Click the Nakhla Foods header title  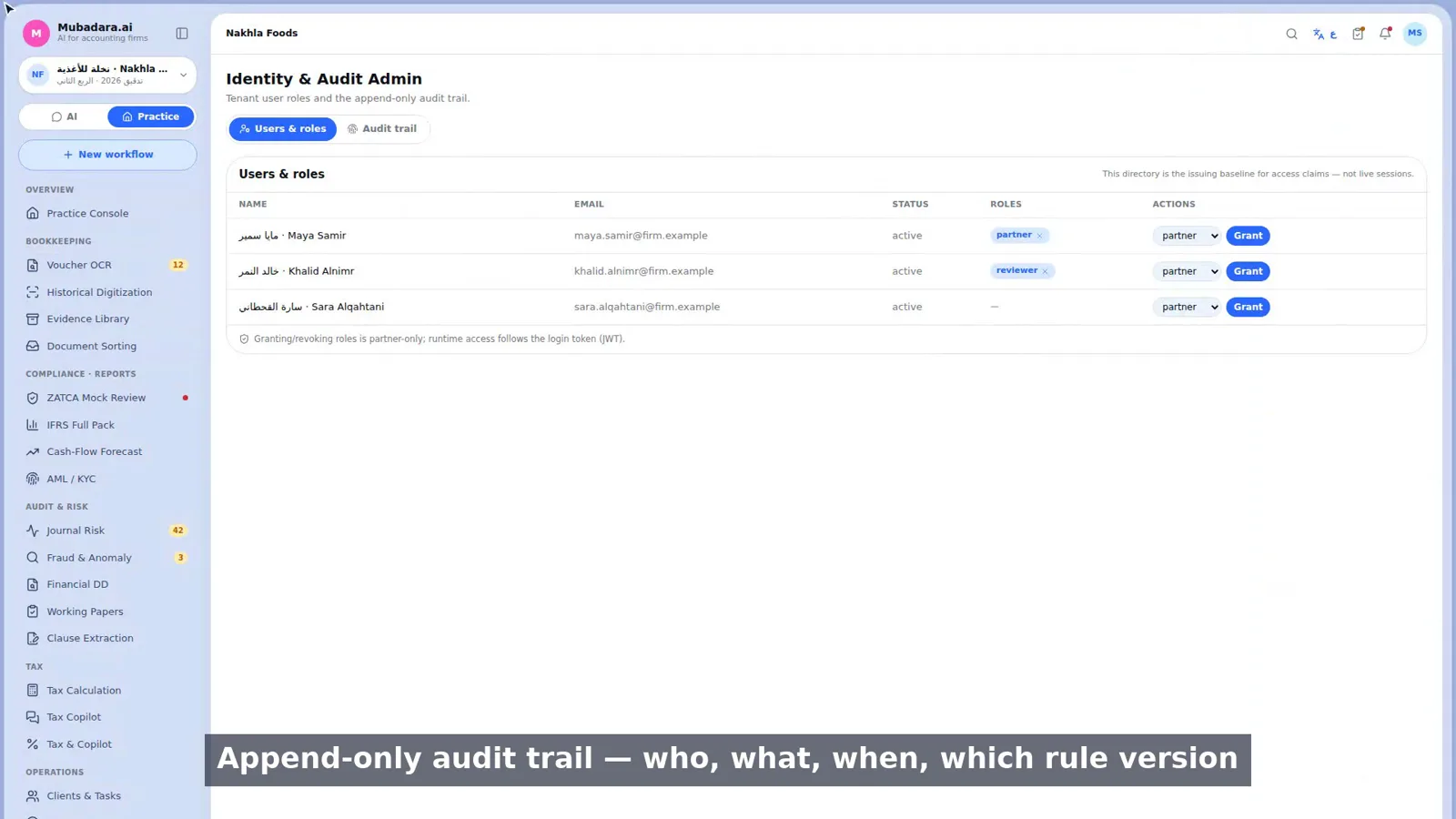tap(262, 33)
